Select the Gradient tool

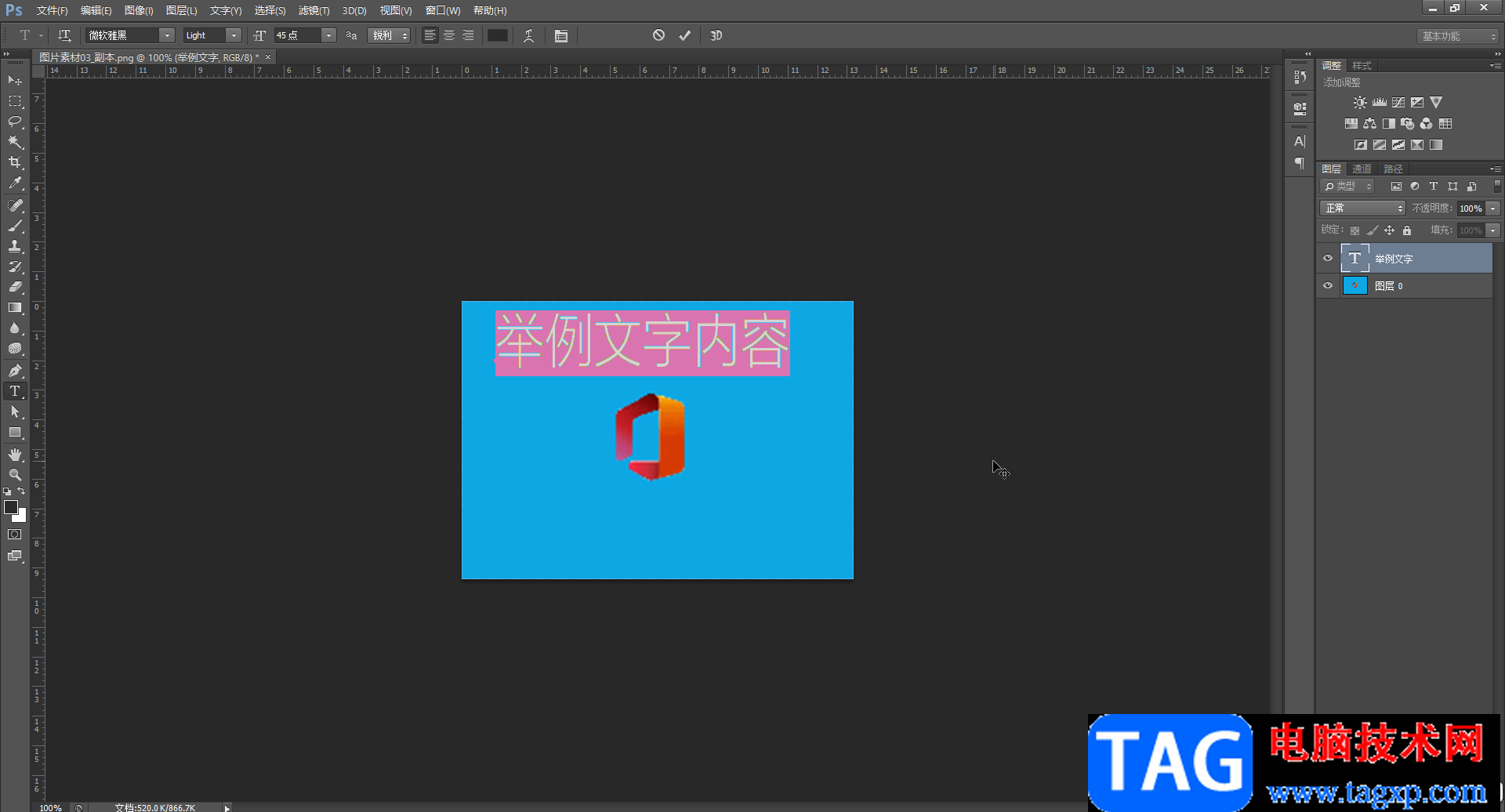(x=15, y=308)
